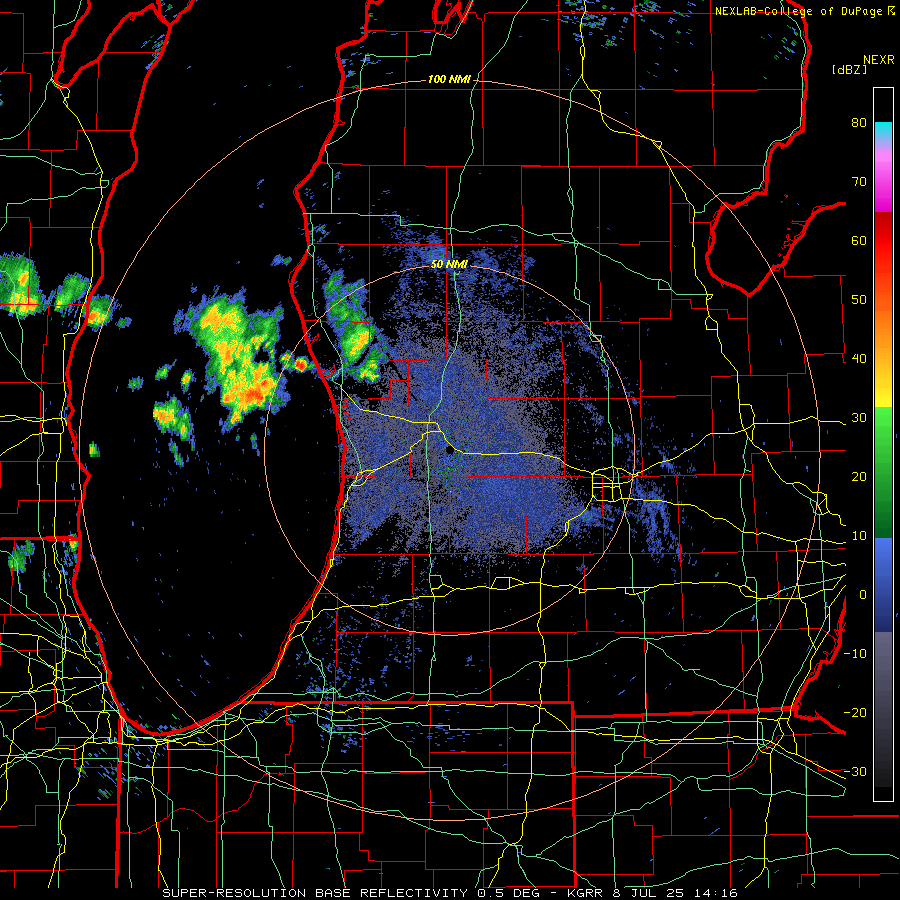Click the 50 value on the dBZ scale
The image size is (900, 900).
(859, 300)
